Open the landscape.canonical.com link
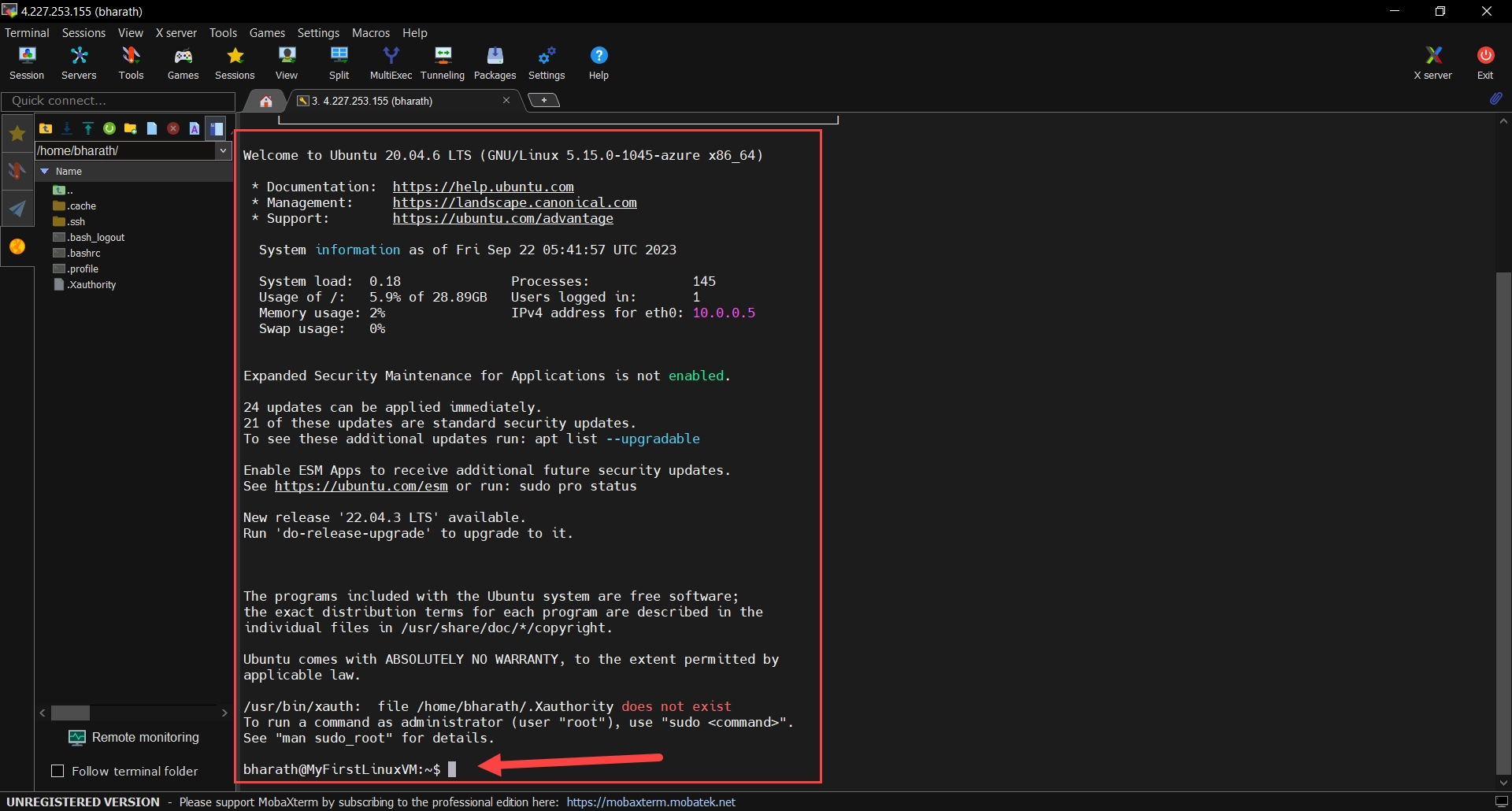The image size is (1512, 811). coord(514,202)
